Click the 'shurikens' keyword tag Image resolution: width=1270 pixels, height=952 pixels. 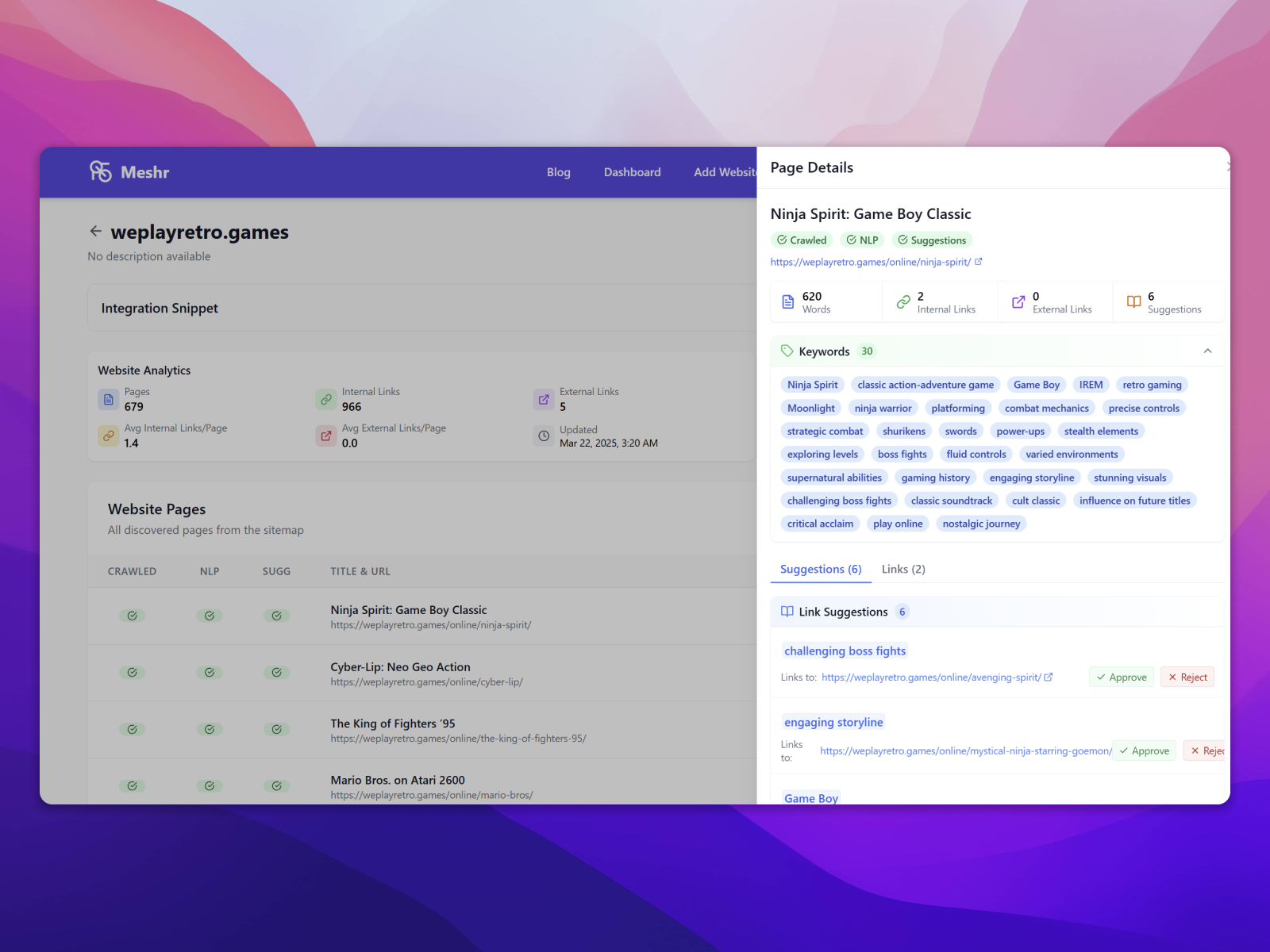click(x=903, y=431)
